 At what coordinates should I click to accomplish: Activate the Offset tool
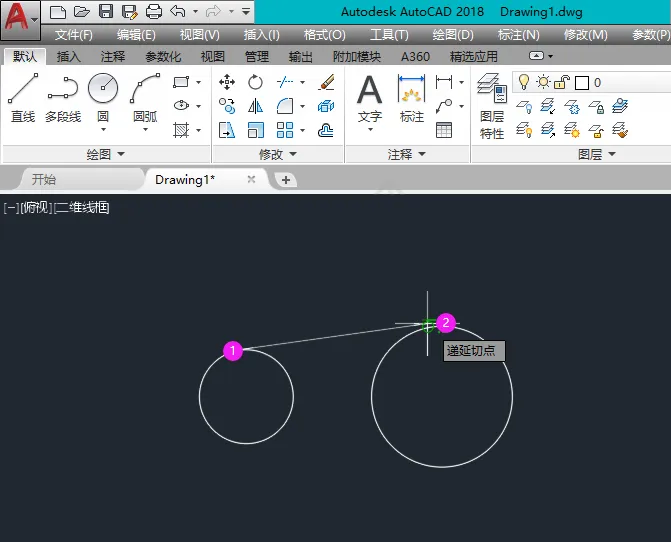click(326, 130)
